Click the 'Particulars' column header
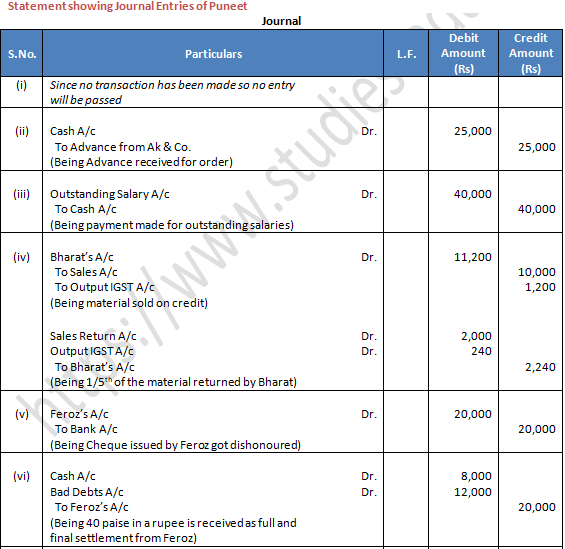Screen dimensions: 565x549 213,54
